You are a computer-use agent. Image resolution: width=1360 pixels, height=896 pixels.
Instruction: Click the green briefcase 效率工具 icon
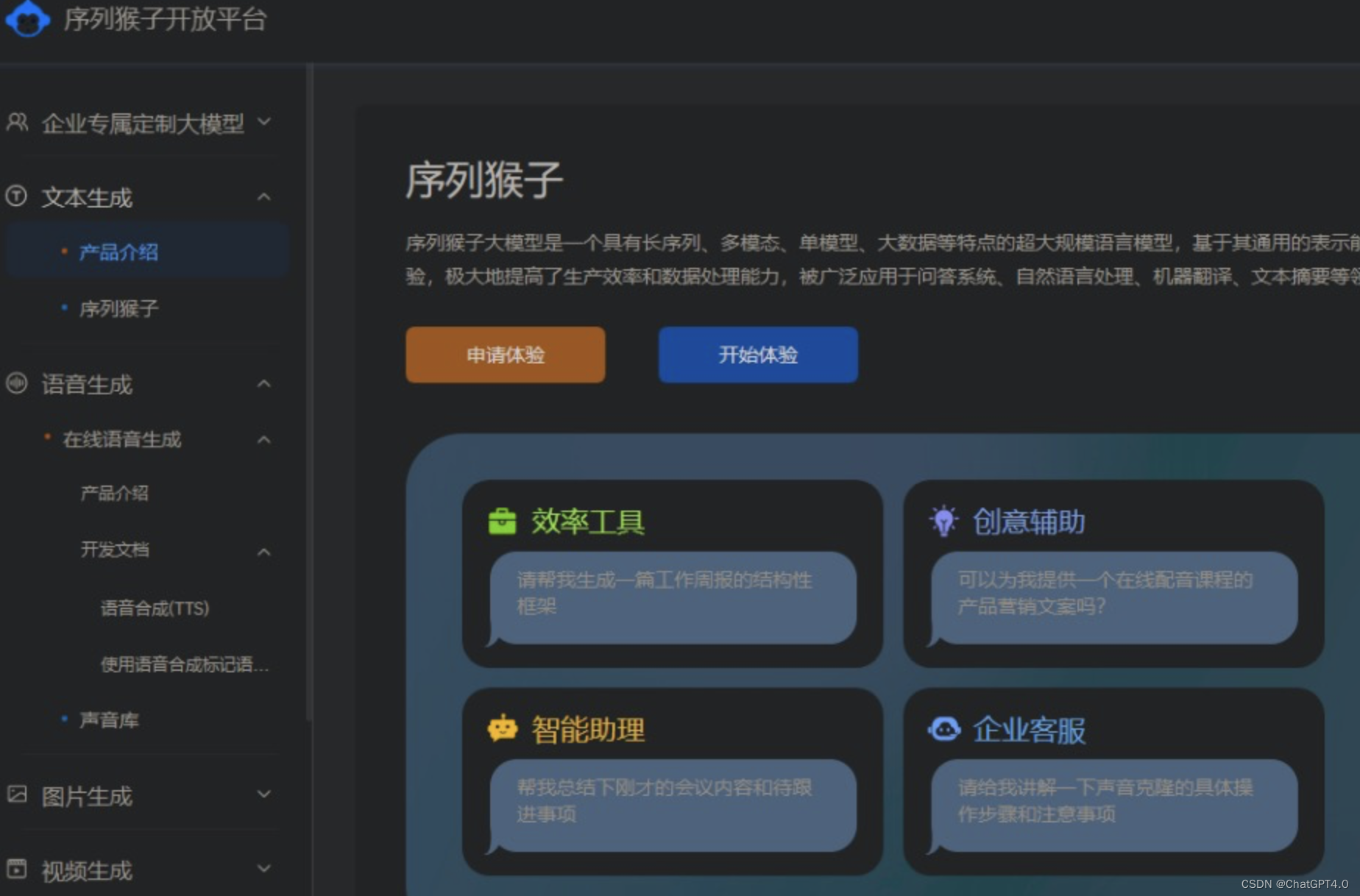[x=503, y=522]
